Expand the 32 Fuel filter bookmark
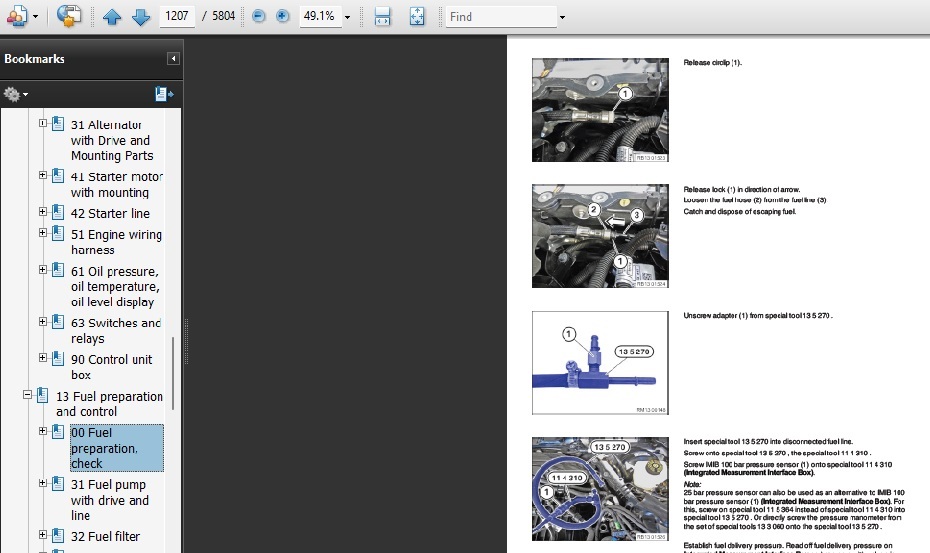 (x=43, y=535)
